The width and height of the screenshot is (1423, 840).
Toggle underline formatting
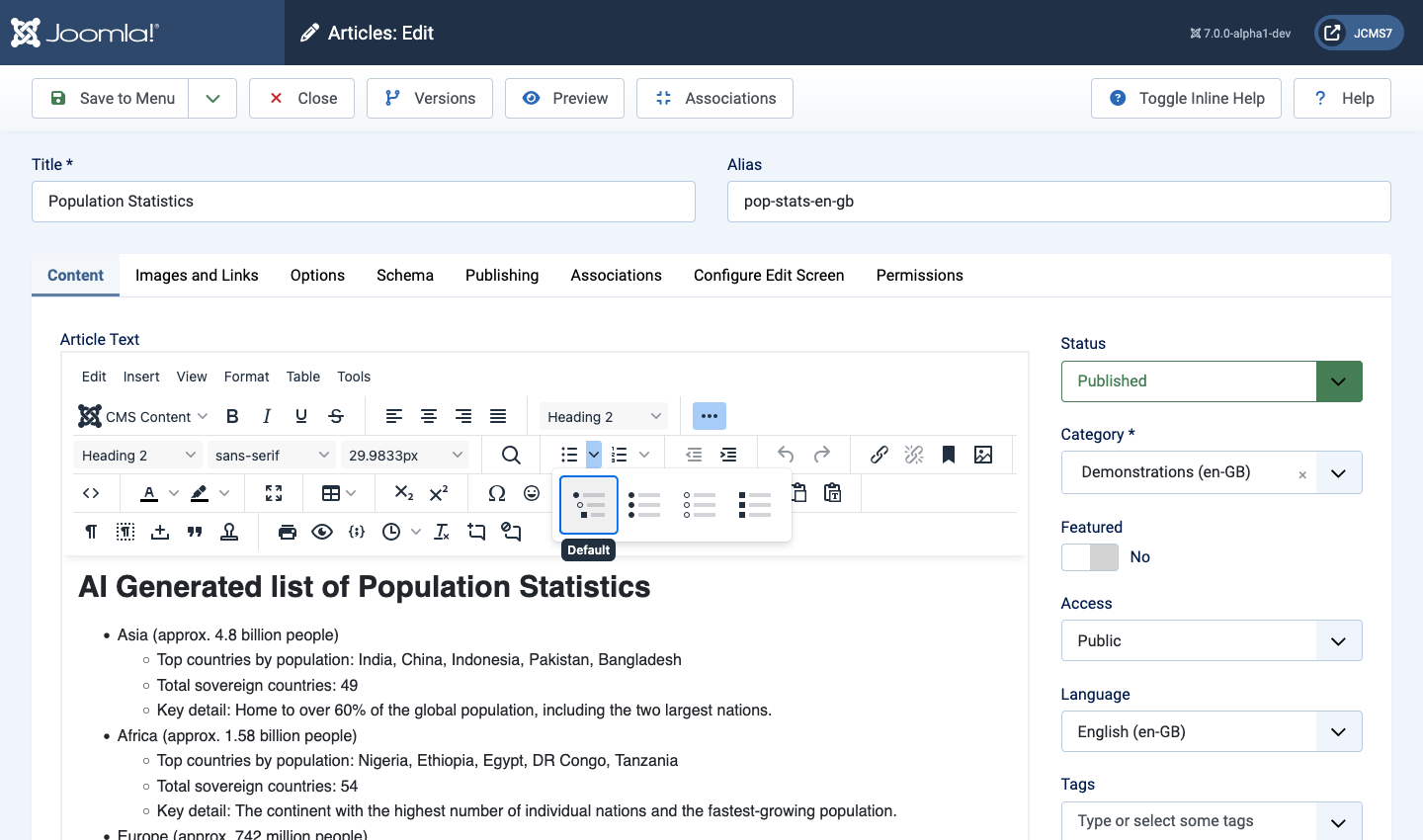(301, 416)
